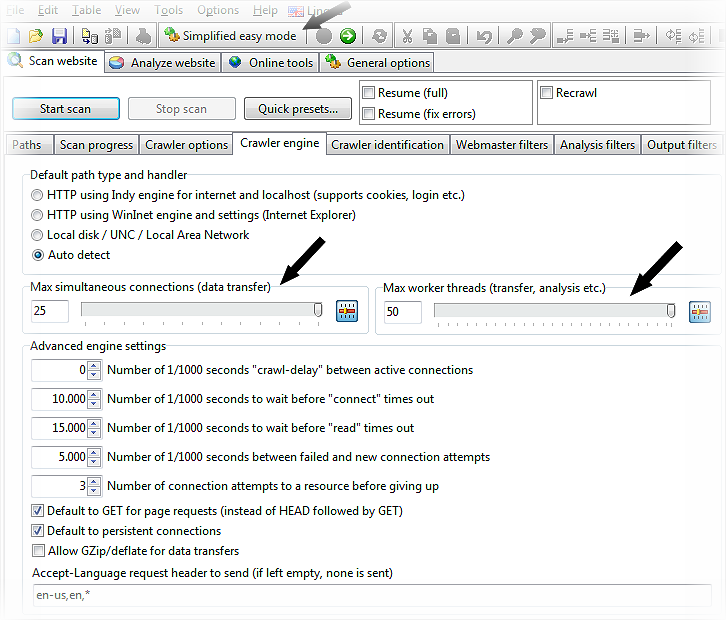Open worker threads slider settings icon
The width and height of the screenshot is (726, 620).
tap(700, 312)
